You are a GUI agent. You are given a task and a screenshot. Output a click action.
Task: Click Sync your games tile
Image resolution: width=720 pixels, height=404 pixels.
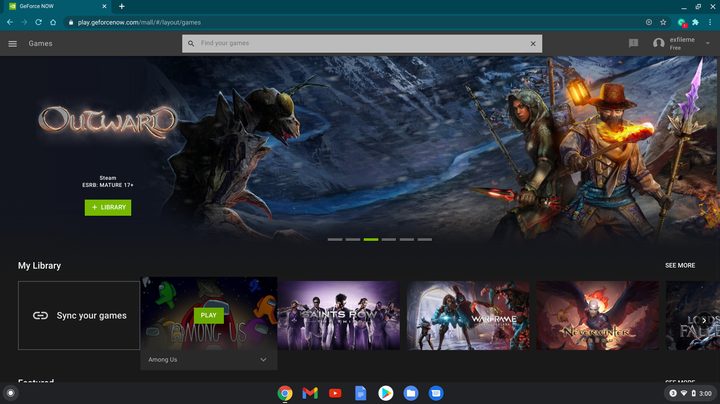(x=79, y=315)
